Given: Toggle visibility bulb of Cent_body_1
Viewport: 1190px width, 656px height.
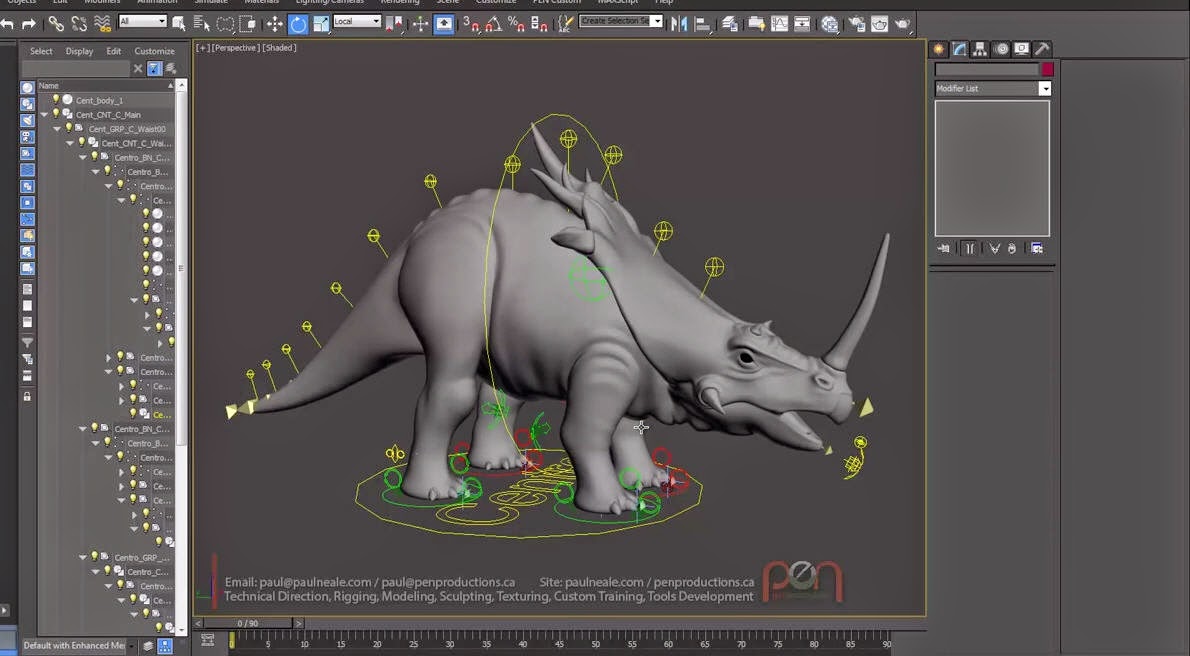Looking at the screenshot, I should click(55, 99).
